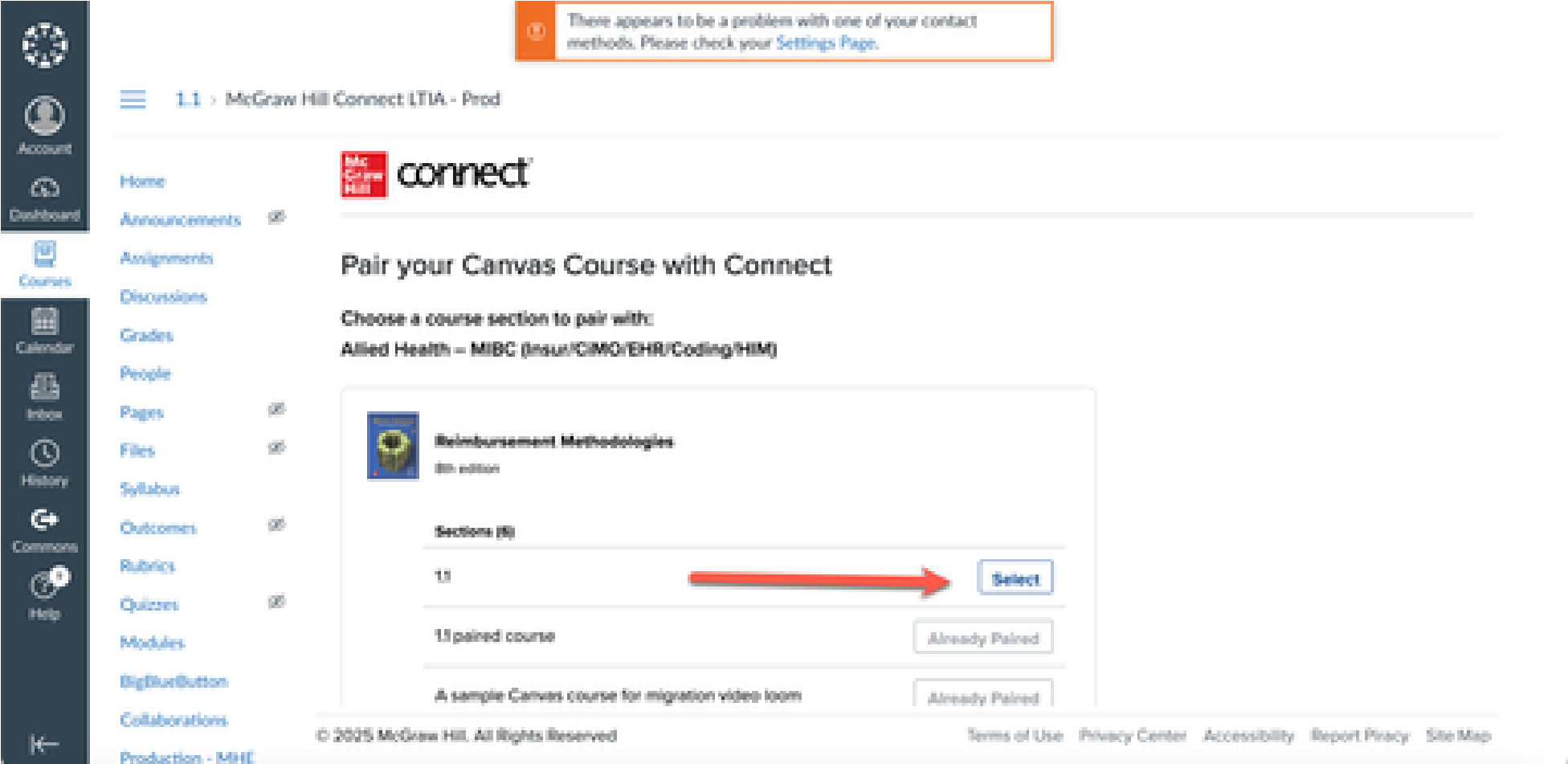Collapse the global navigation sidebar arrow

coord(43,744)
